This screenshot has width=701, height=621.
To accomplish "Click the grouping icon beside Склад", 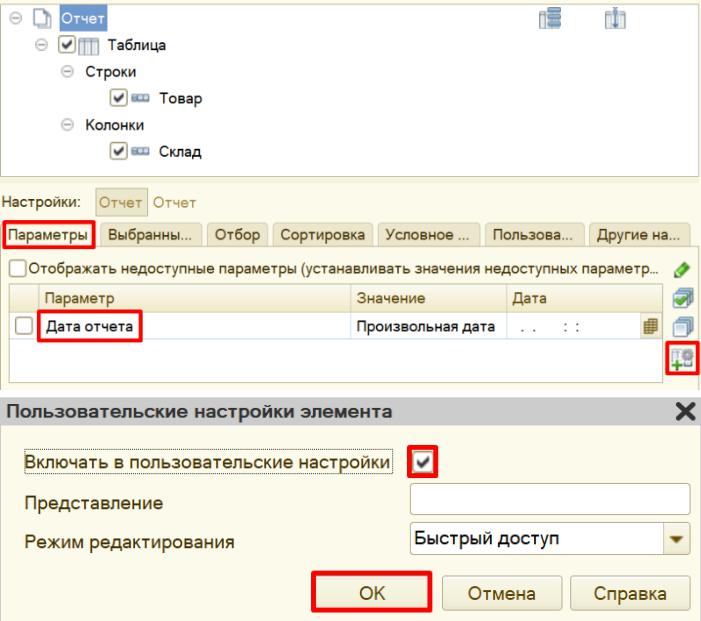I will 140,151.
